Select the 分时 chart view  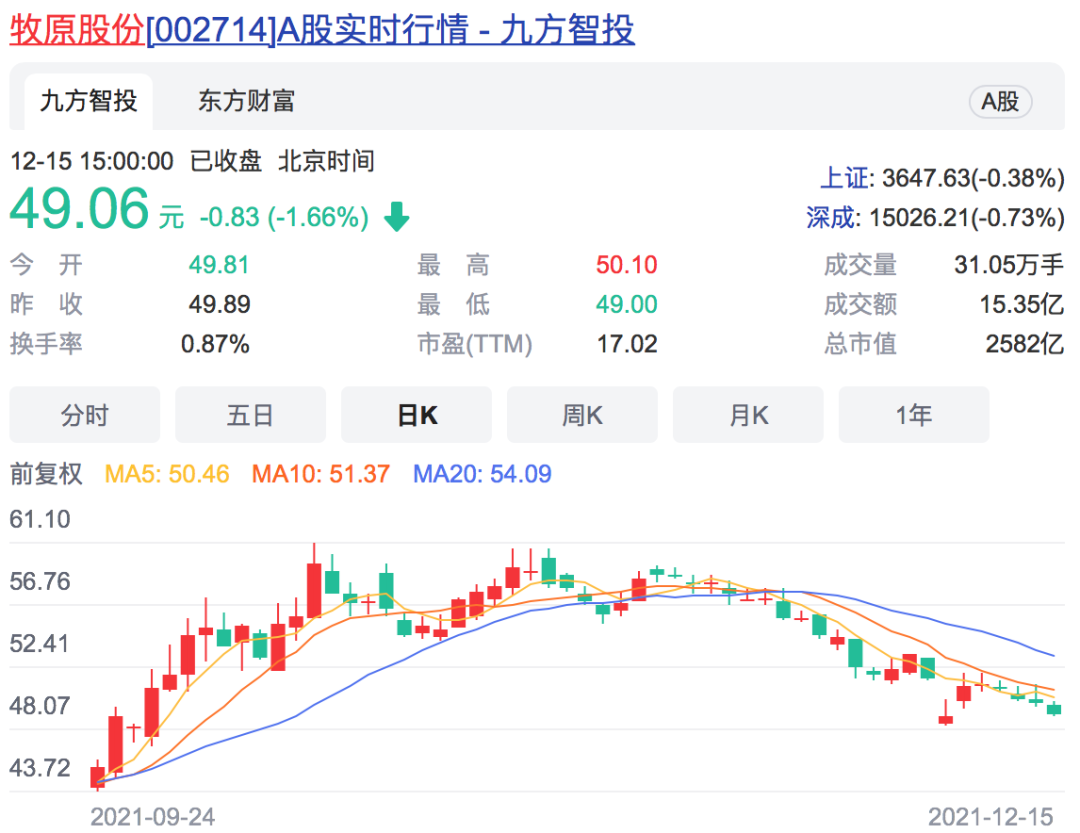click(84, 414)
